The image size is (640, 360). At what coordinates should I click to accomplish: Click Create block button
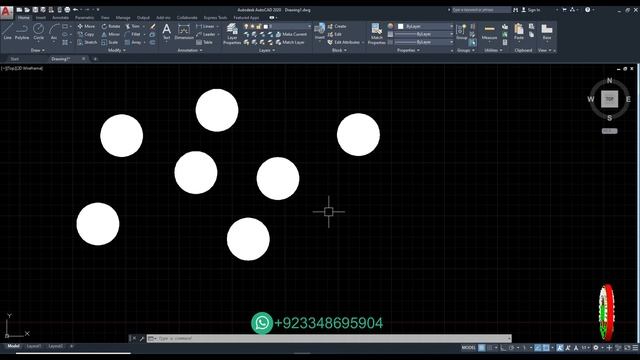pyautogui.click(x=337, y=26)
